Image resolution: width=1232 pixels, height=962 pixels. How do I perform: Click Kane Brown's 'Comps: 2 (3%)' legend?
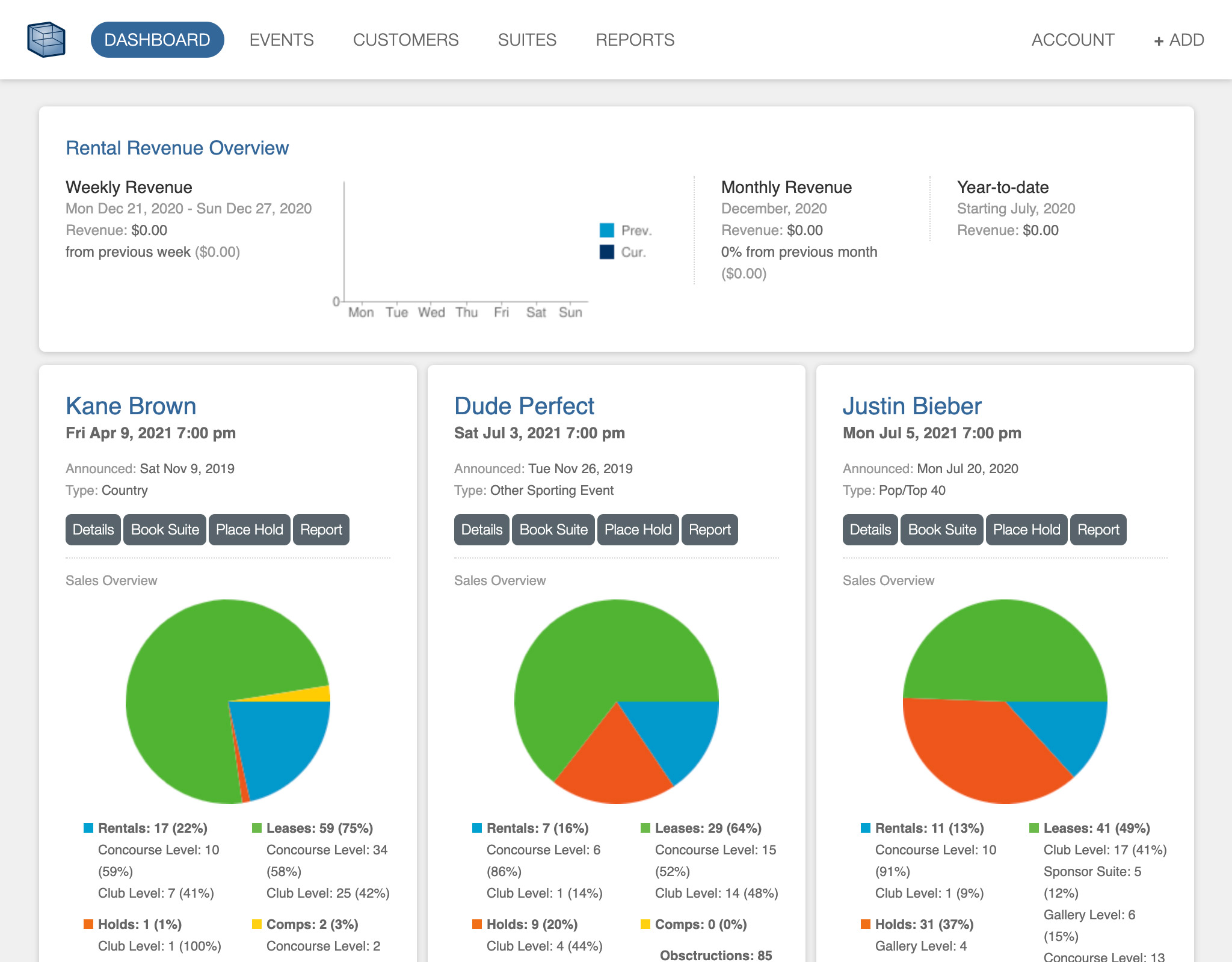[306, 925]
